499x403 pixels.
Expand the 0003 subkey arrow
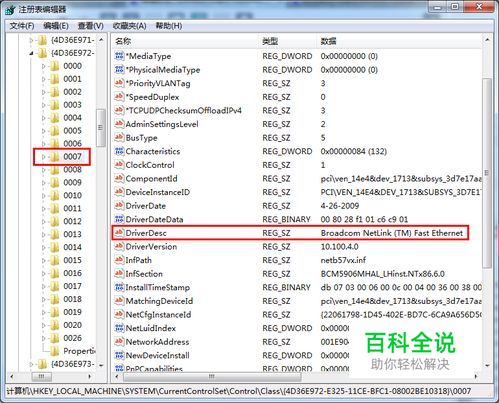pos(44,105)
